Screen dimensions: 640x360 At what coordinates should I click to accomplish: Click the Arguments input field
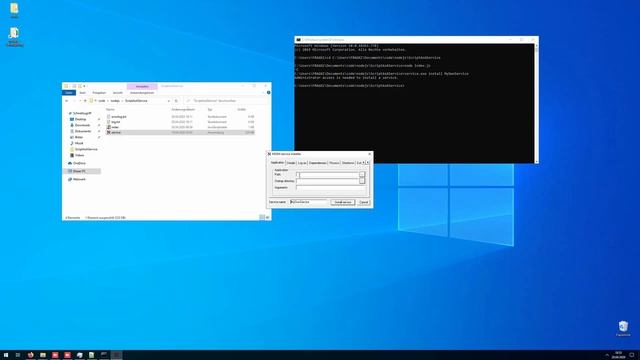pyautogui.click(x=330, y=187)
